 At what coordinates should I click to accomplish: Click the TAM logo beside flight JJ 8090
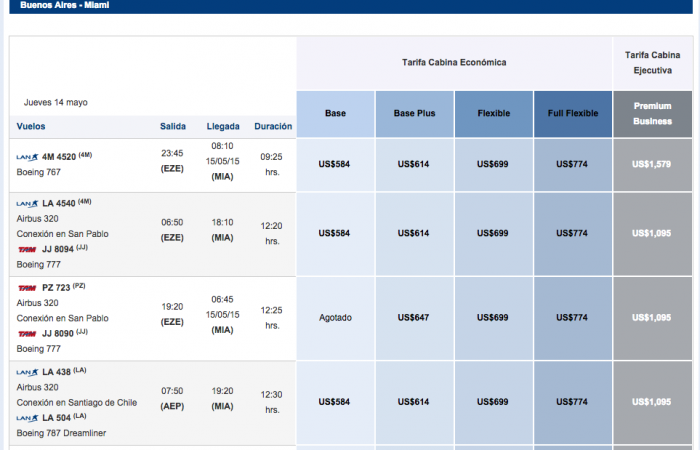click(x=27, y=333)
